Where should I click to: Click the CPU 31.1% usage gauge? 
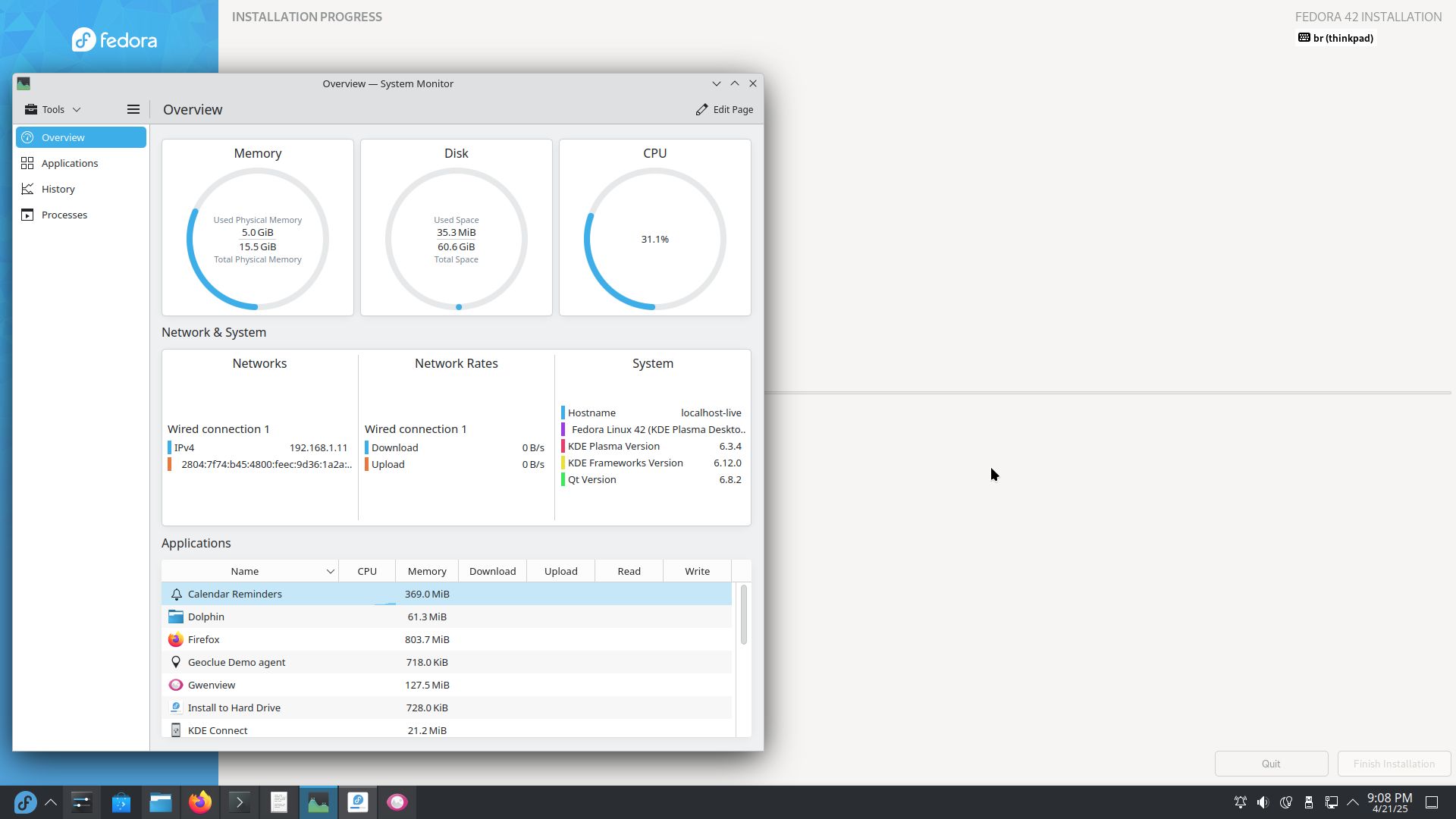pos(655,239)
